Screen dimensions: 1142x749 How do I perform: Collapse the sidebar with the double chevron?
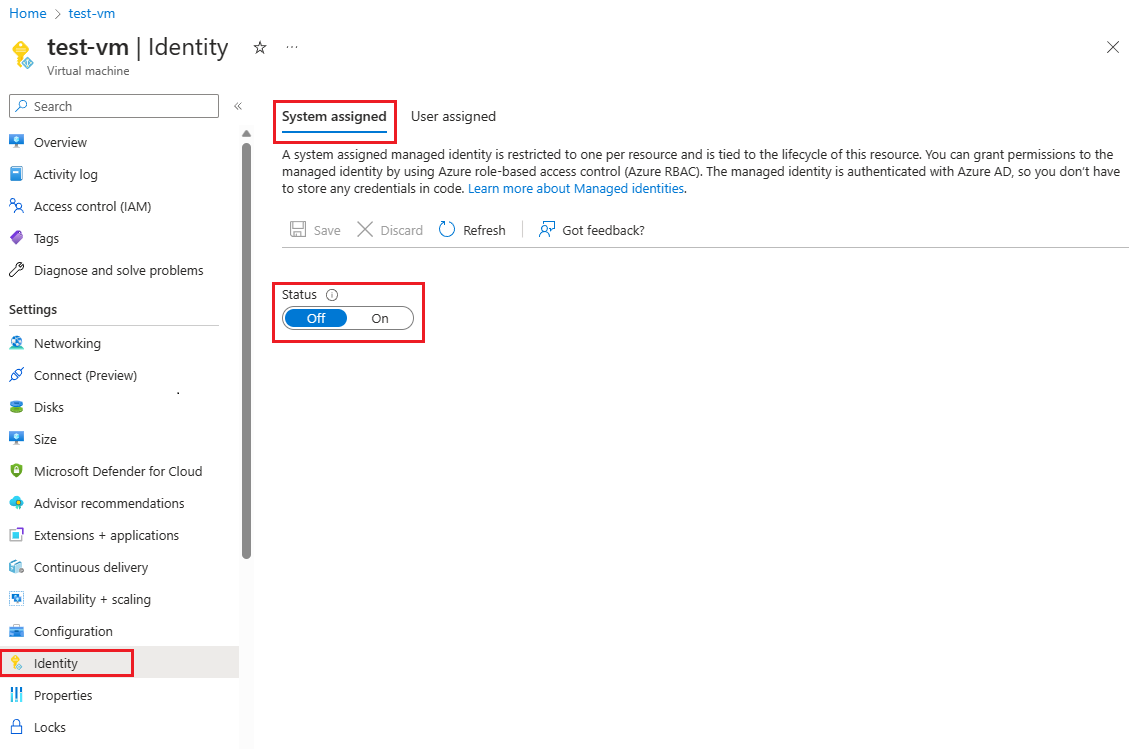(x=238, y=106)
